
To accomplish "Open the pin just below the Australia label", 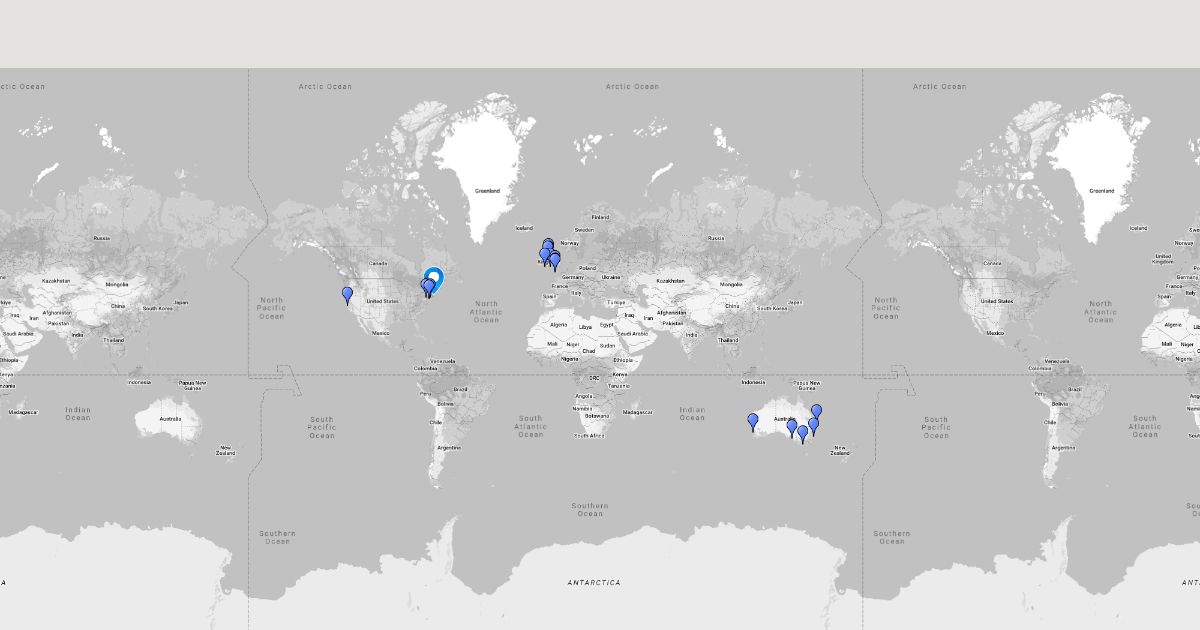I will (x=792, y=427).
